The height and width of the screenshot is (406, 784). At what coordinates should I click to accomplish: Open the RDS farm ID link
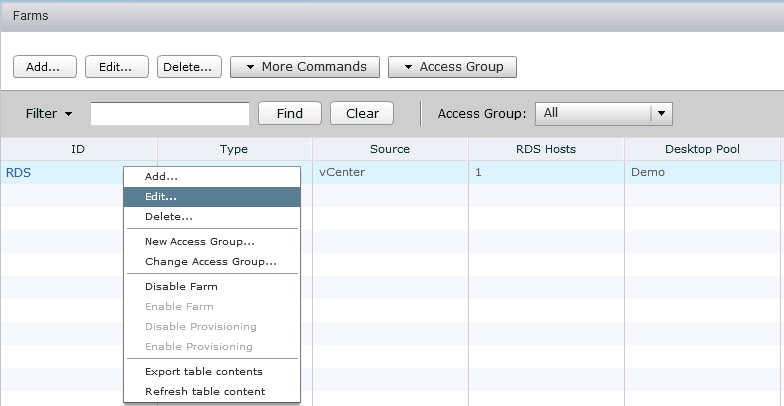pos(18,173)
